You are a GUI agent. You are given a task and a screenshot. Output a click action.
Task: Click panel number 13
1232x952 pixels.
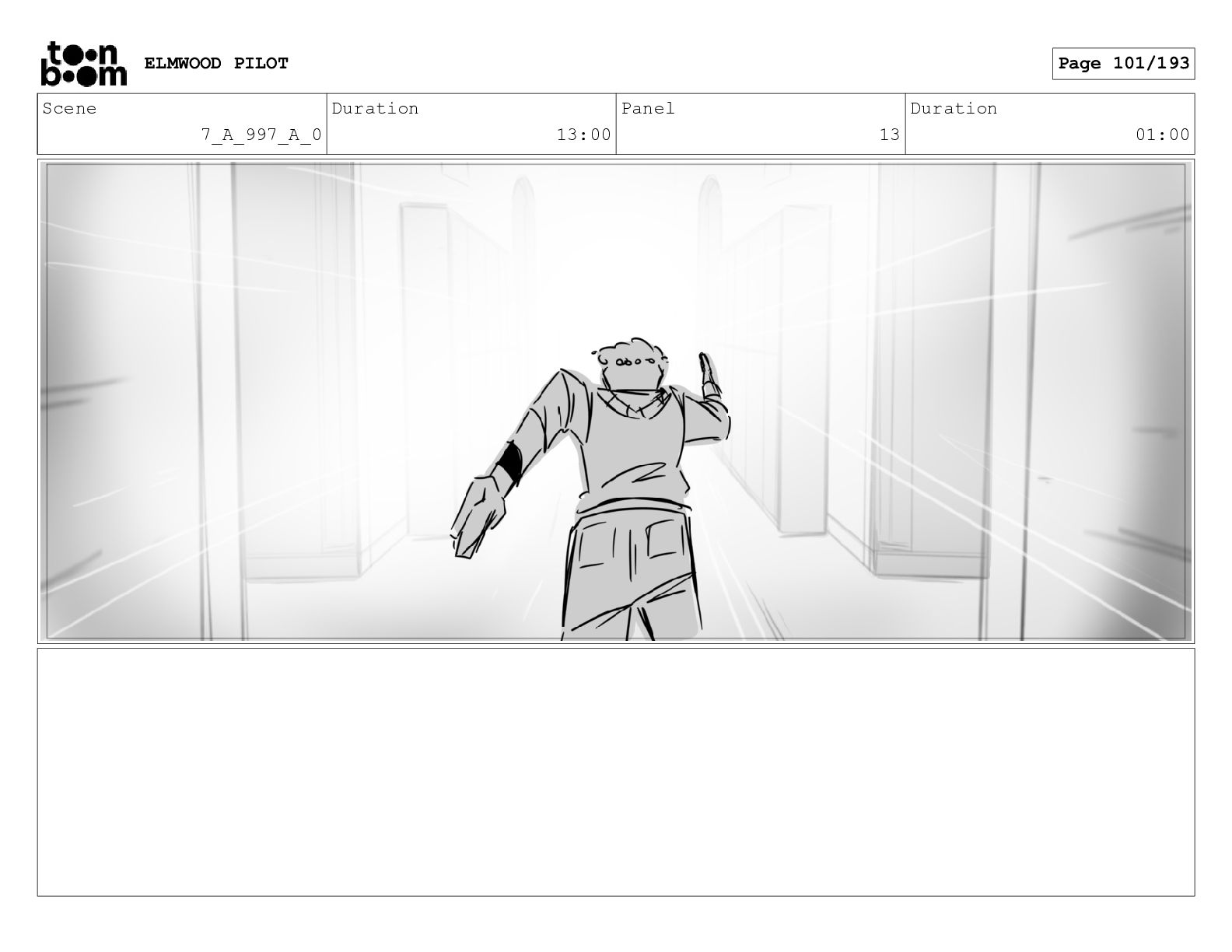point(890,135)
